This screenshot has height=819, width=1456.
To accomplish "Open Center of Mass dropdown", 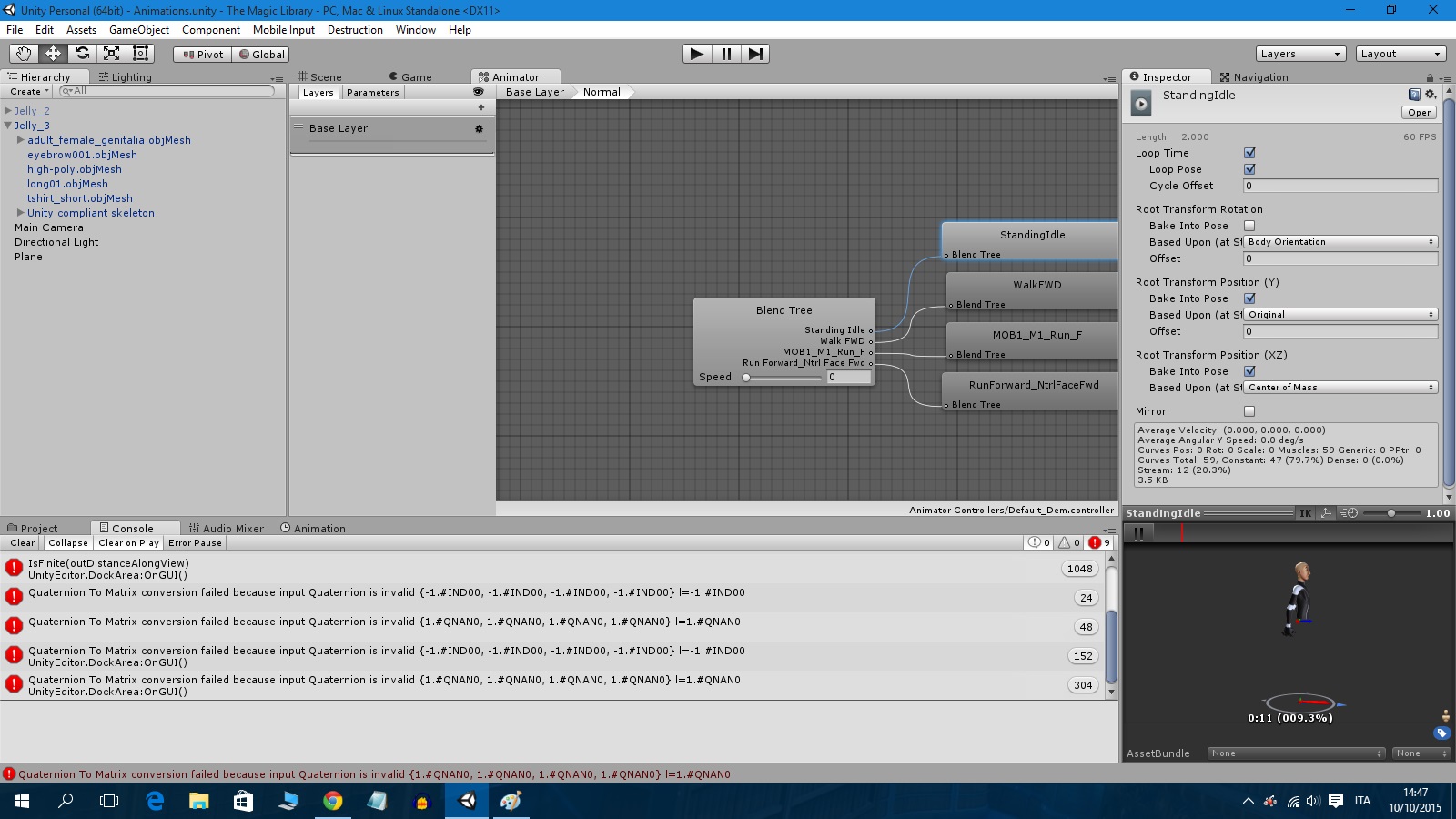I will (x=1340, y=388).
